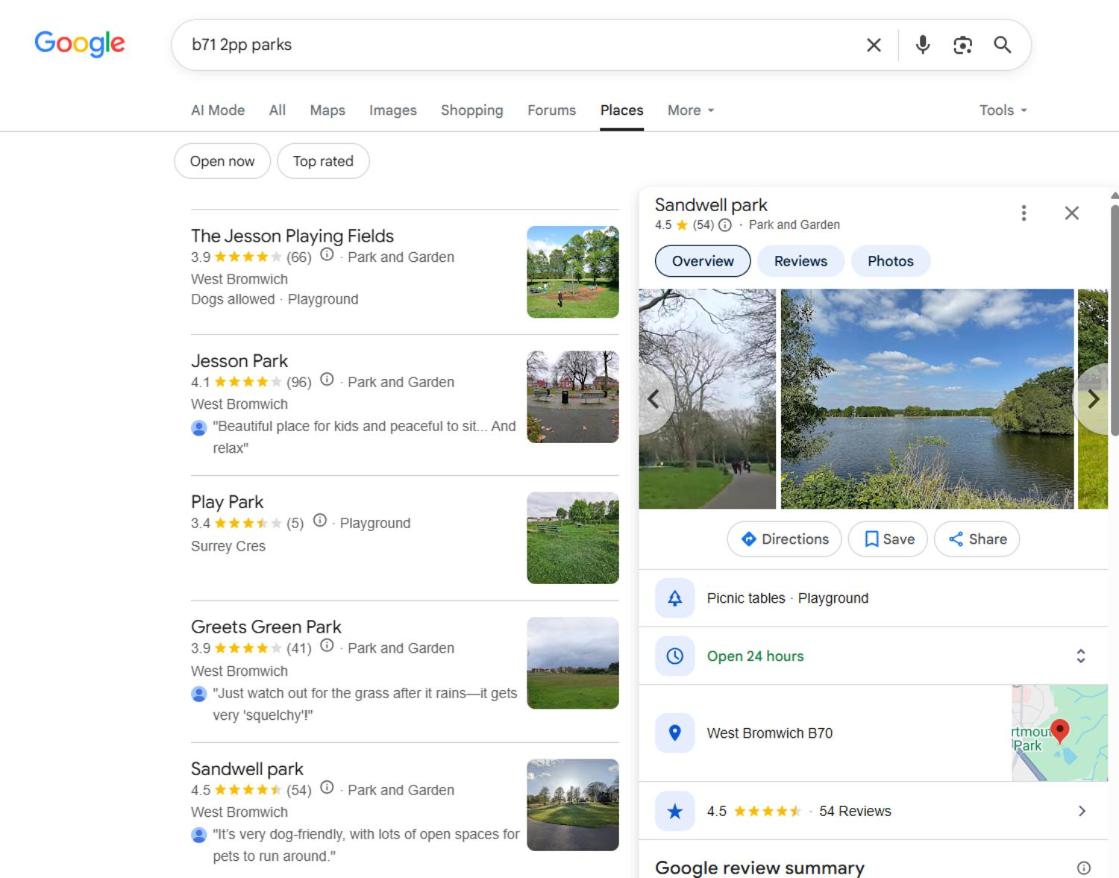Screen dimensions: 1119x878
Task: Switch to the All results tab
Action: click(277, 110)
